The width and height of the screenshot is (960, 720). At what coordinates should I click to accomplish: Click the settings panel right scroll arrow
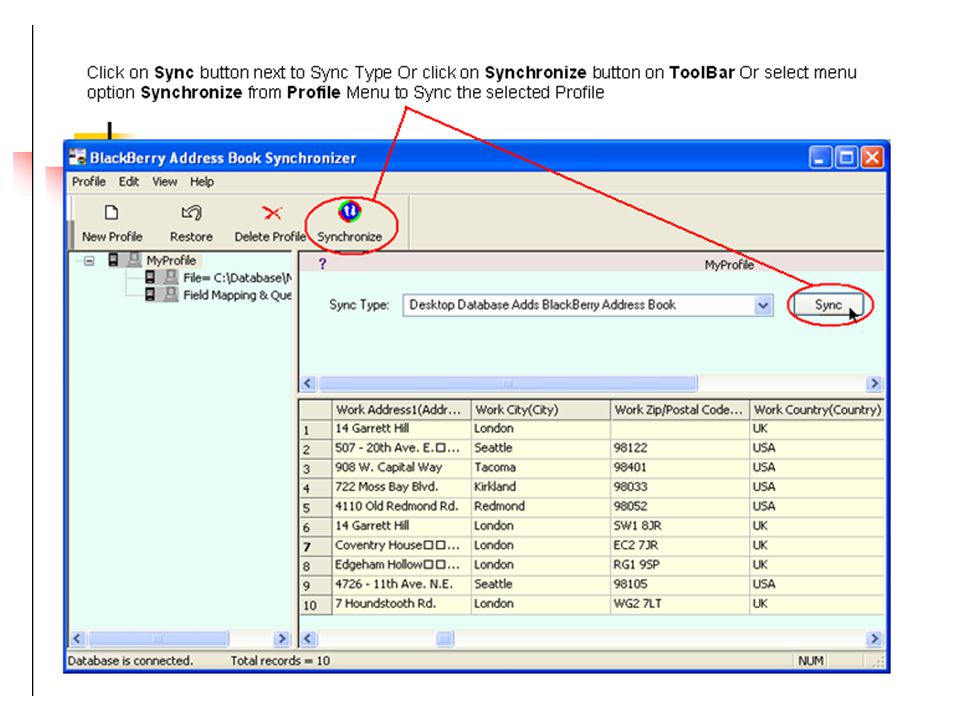[x=874, y=383]
